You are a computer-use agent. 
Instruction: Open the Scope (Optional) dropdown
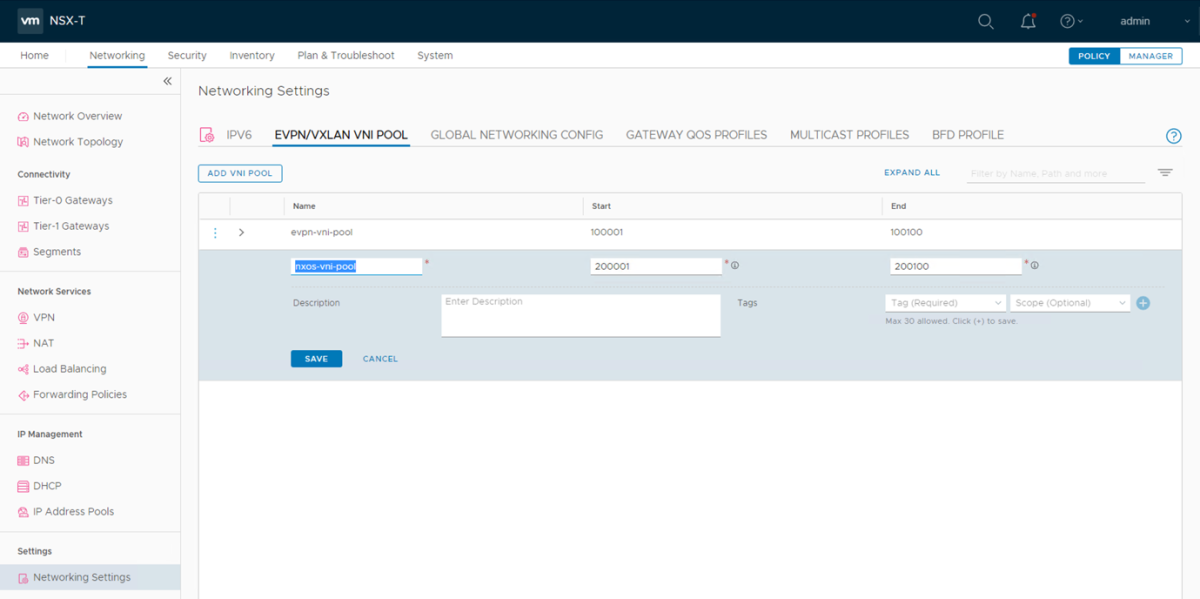click(1068, 302)
